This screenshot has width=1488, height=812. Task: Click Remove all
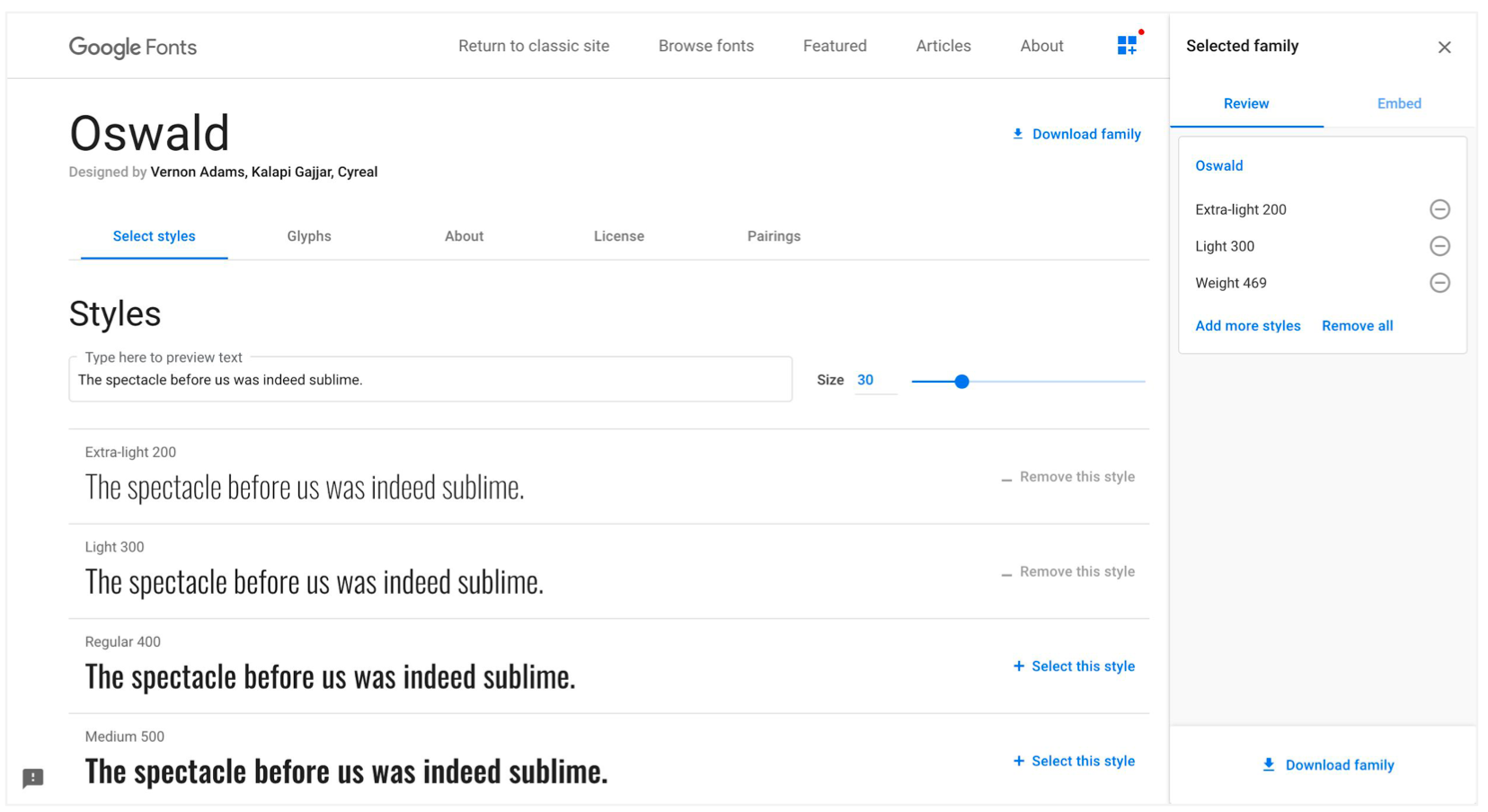click(1357, 326)
